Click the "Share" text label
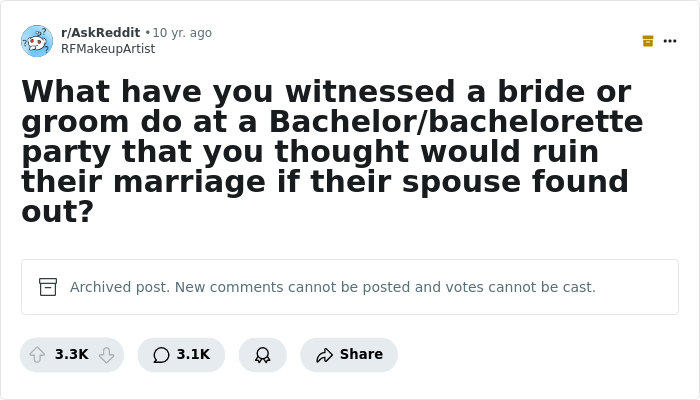The height and width of the screenshot is (400, 700). 361,354
